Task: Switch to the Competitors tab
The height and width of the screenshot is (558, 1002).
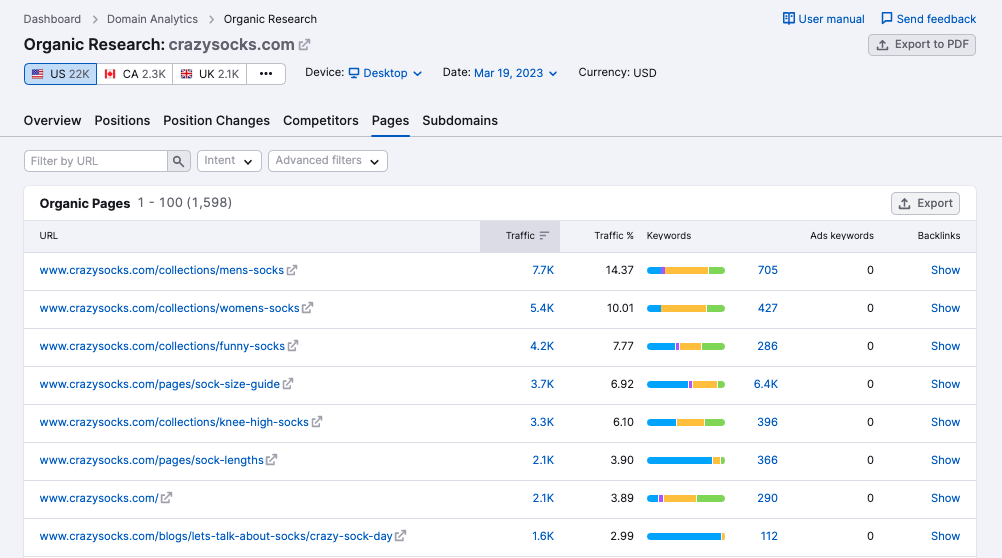Action: (x=321, y=121)
